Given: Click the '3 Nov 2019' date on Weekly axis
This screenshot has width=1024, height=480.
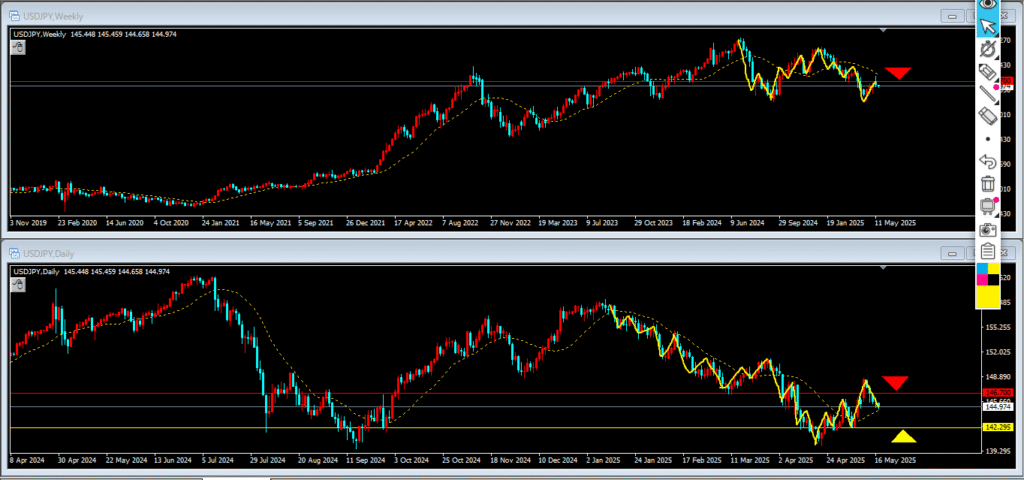Looking at the screenshot, I should click(x=27, y=223).
